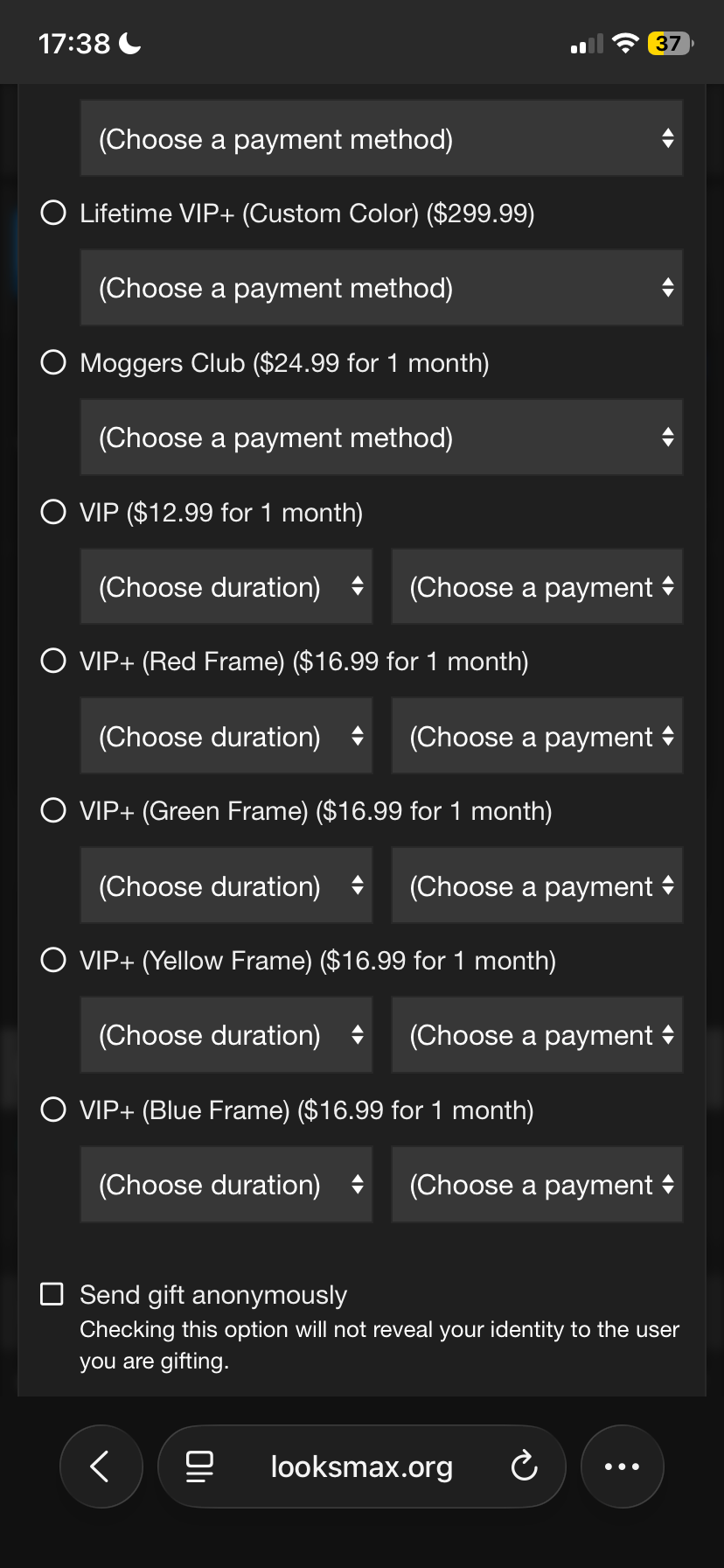Viewport: 724px width, 1568px height.
Task: Select Lifetime VIP+ (Custom Color) radio option
Action: pos(53,213)
